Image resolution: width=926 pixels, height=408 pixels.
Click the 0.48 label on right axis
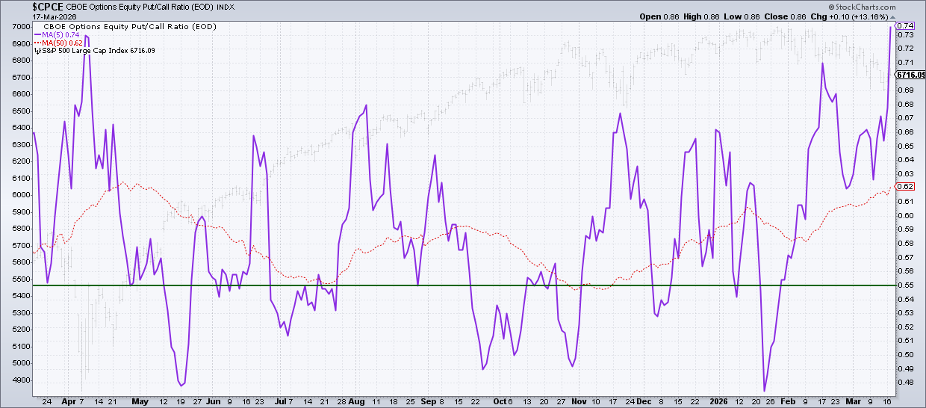(x=904, y=382)
